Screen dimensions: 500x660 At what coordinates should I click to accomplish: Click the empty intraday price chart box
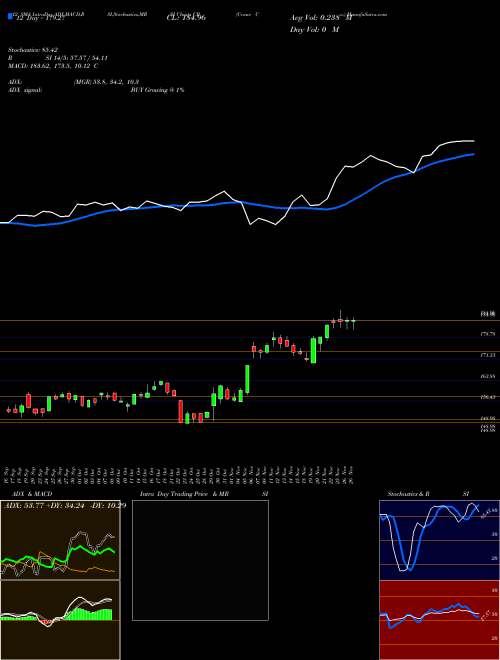[x=200, y=560]
